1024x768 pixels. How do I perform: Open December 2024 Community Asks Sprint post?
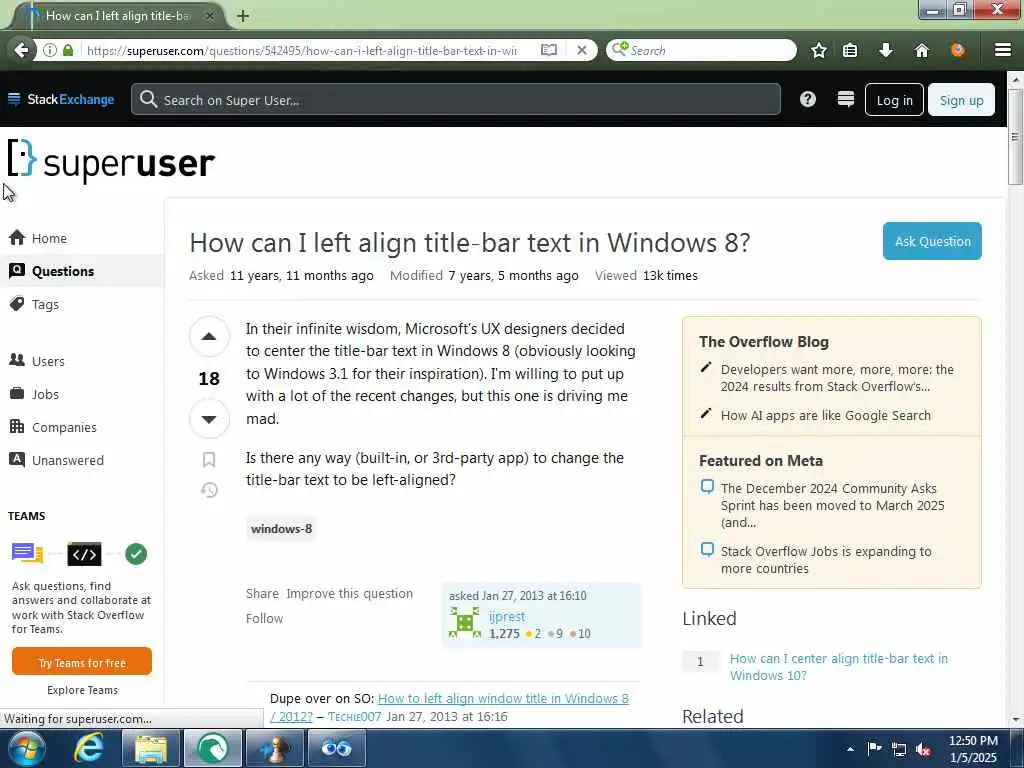pos(833,505)
